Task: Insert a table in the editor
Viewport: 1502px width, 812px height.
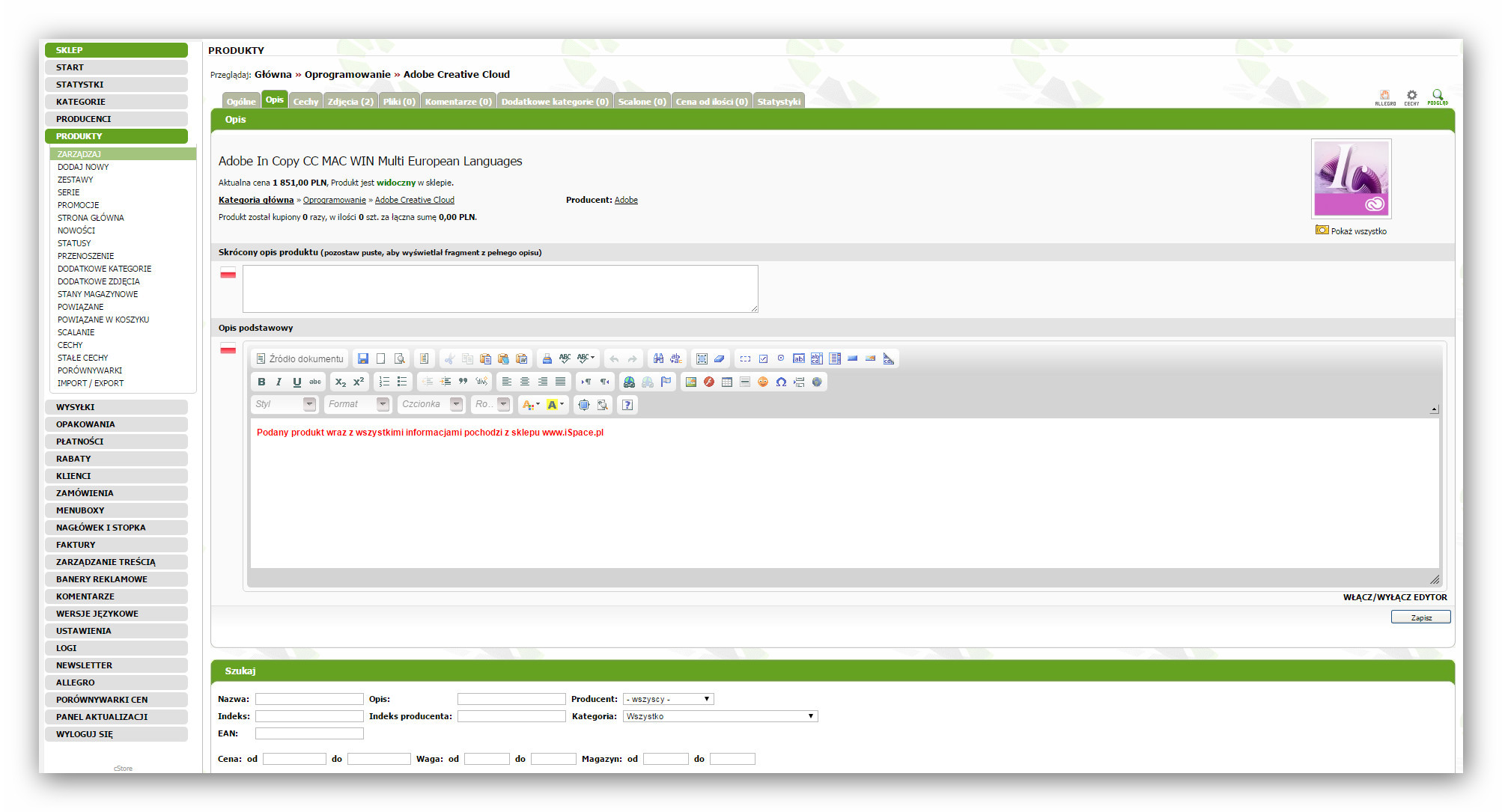Action: pos(727,382)
